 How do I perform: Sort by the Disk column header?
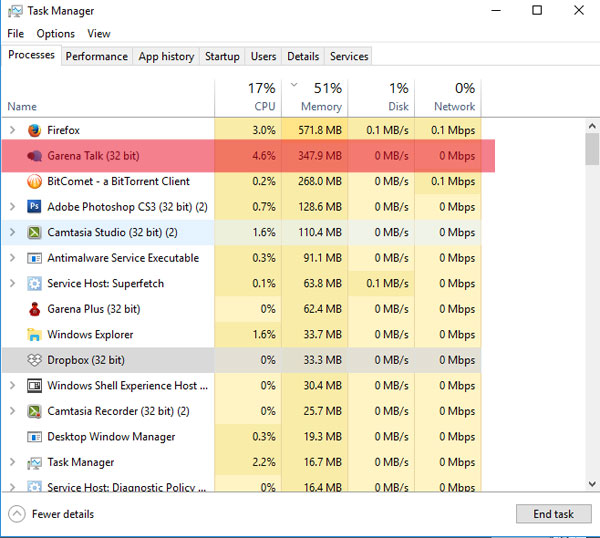point(381,98)
